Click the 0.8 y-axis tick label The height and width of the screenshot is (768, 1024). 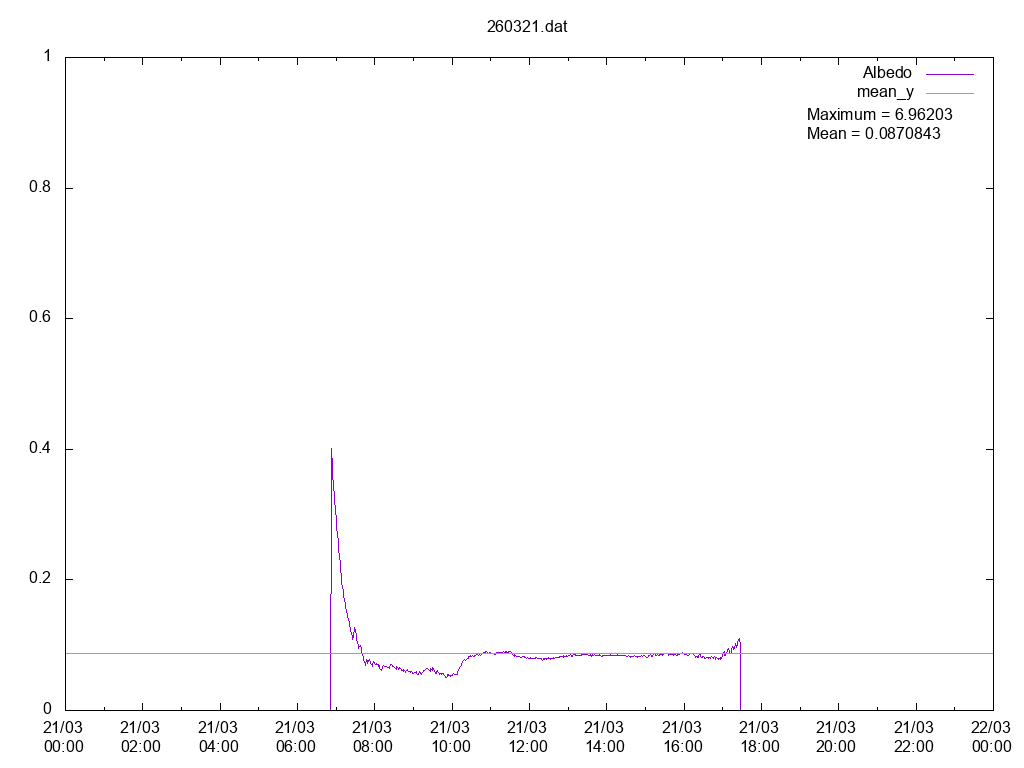pyautogui.click(x=40, y=188)
